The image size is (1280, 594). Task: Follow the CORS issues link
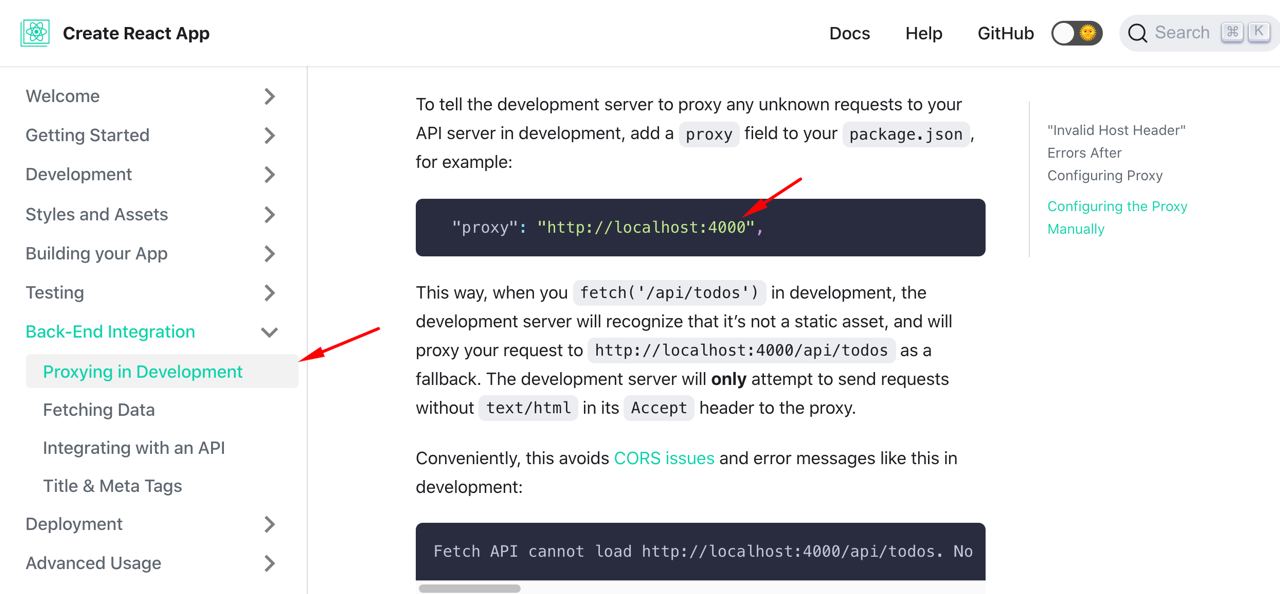664,458
